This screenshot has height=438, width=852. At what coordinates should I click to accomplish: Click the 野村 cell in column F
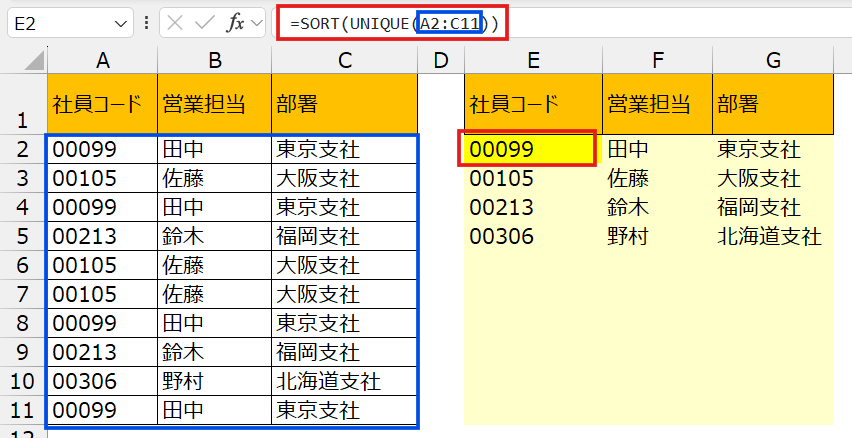(657, 237)
